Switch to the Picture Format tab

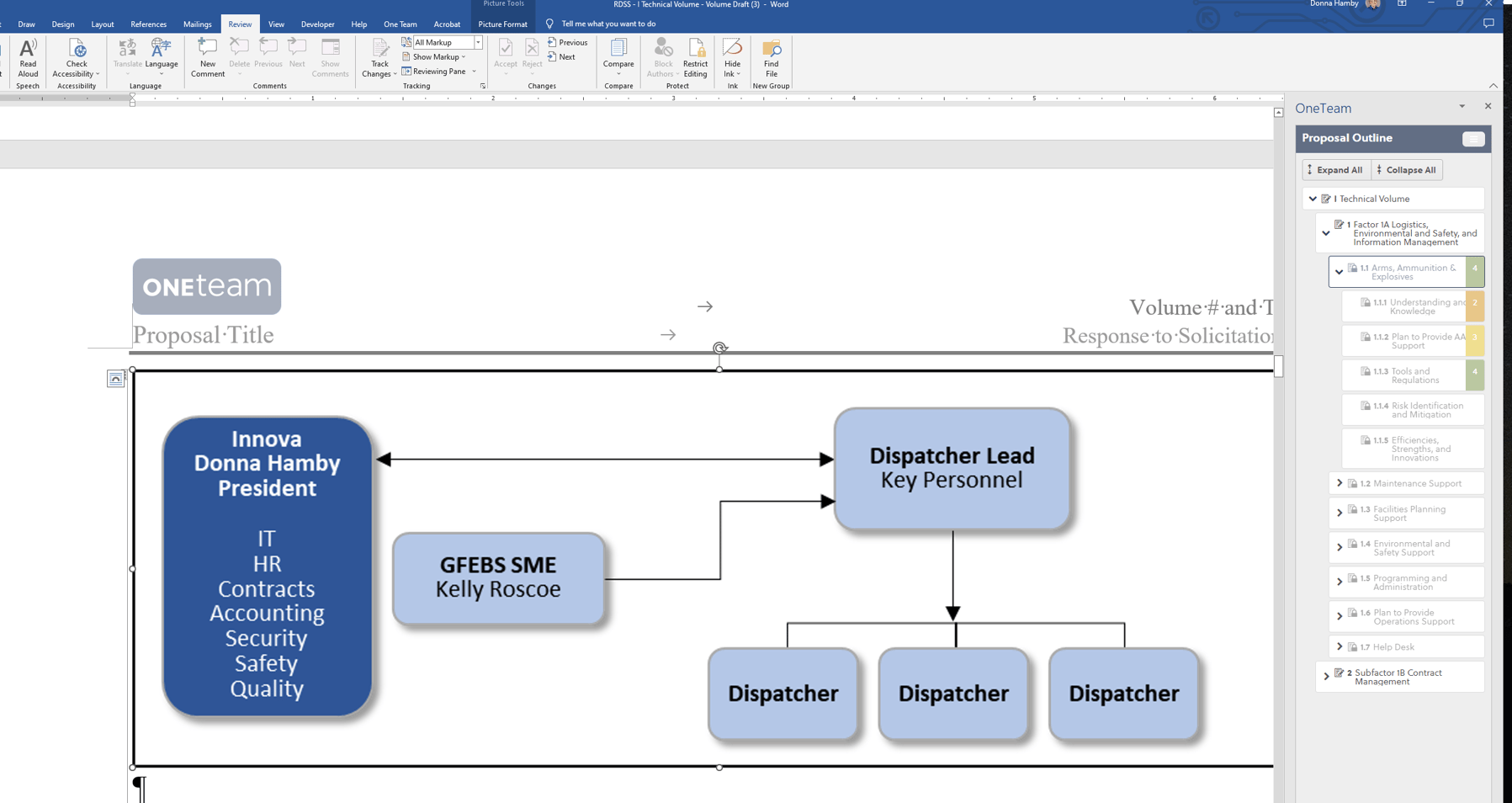[502, 24]
